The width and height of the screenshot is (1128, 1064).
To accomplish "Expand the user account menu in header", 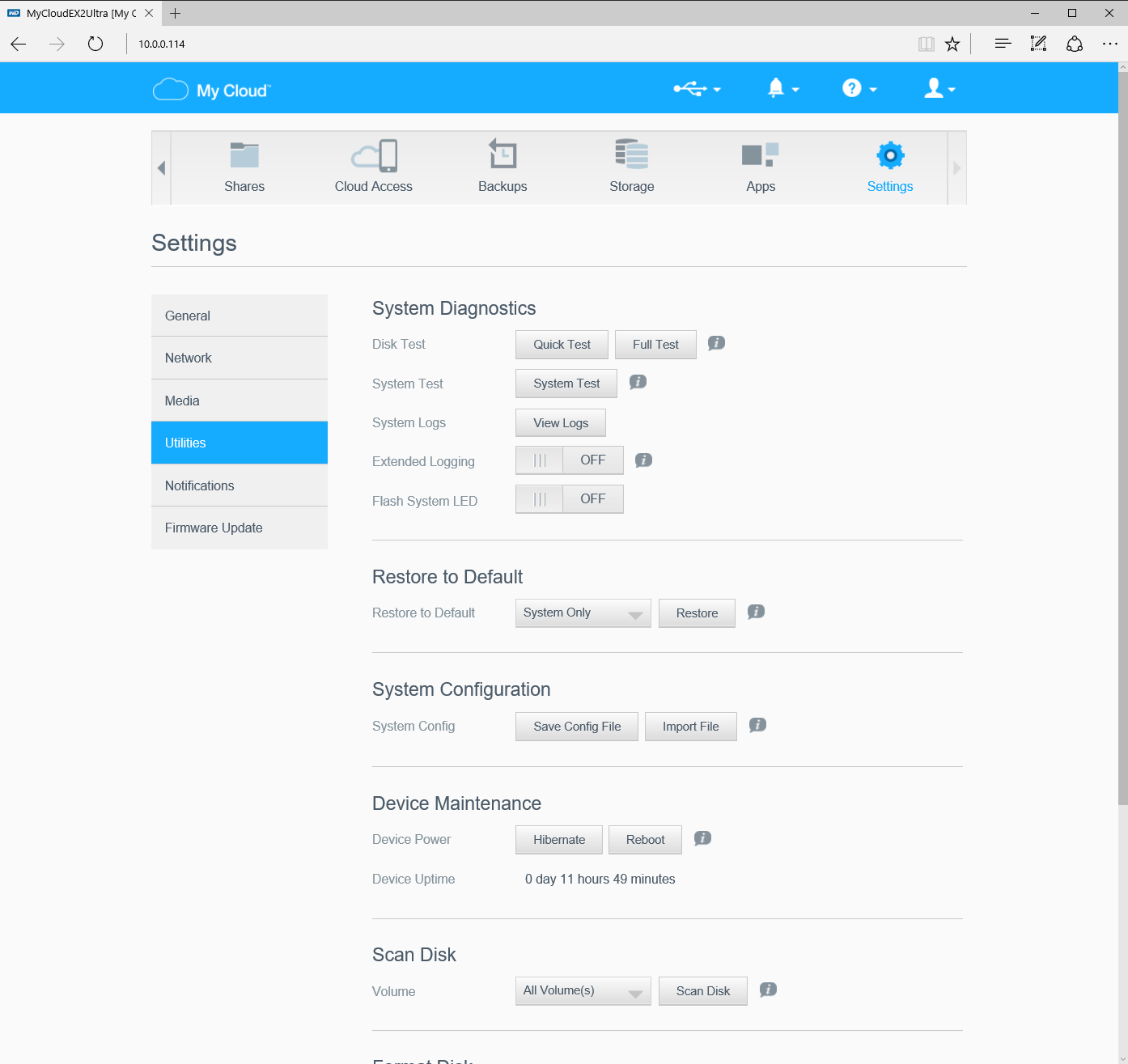I will tap(939, 88).
